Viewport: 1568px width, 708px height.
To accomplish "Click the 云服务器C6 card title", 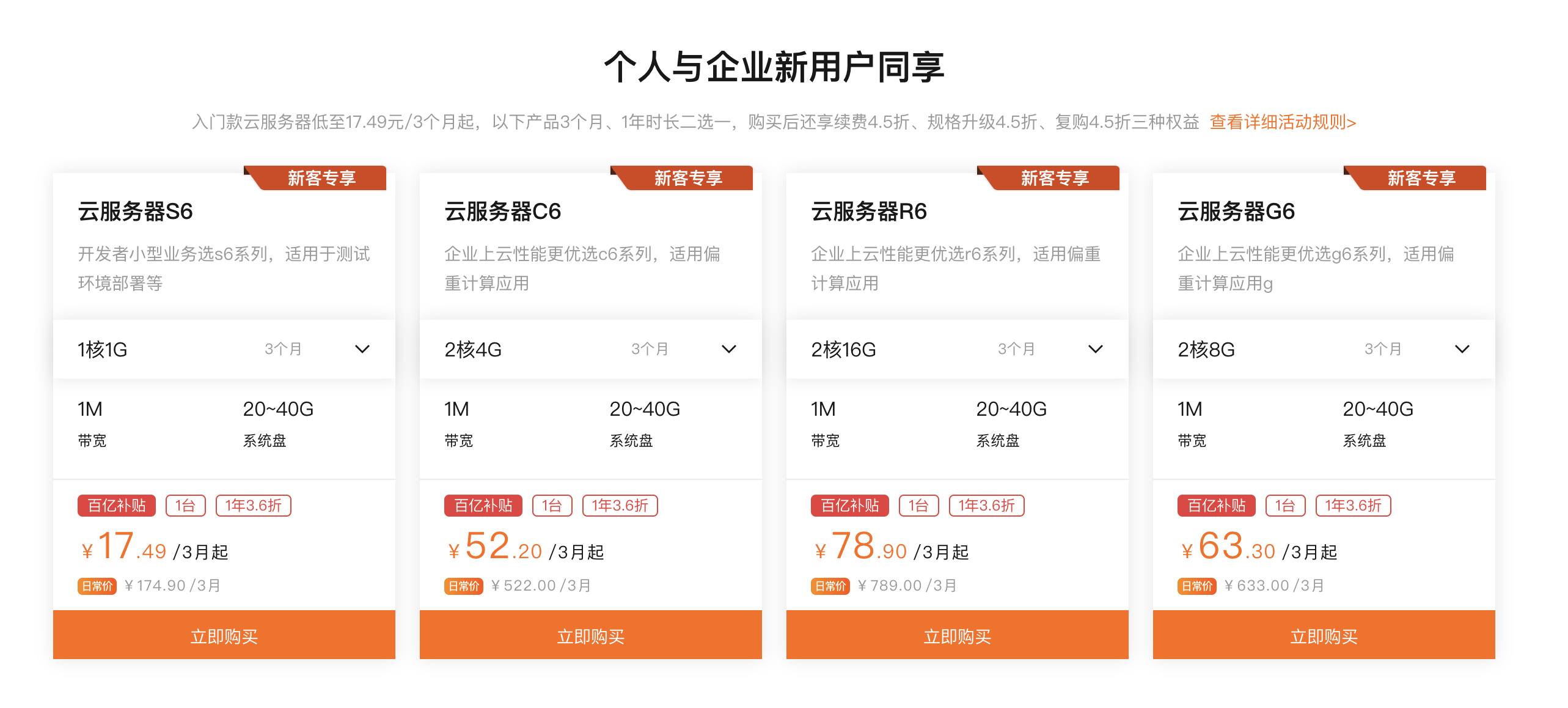I will (x=502, y=212).
